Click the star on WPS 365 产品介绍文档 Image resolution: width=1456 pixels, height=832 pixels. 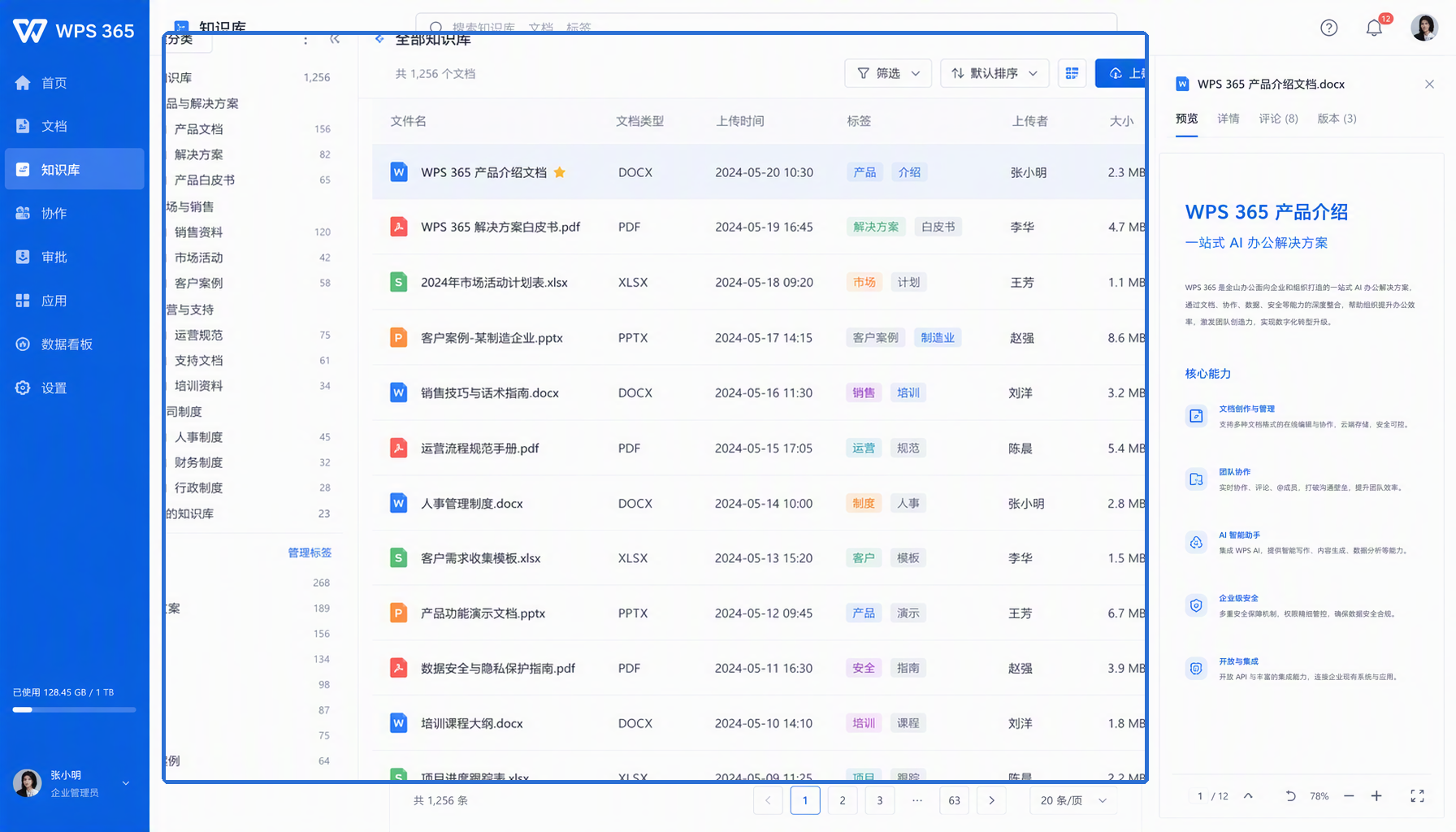tap(560, 172)
